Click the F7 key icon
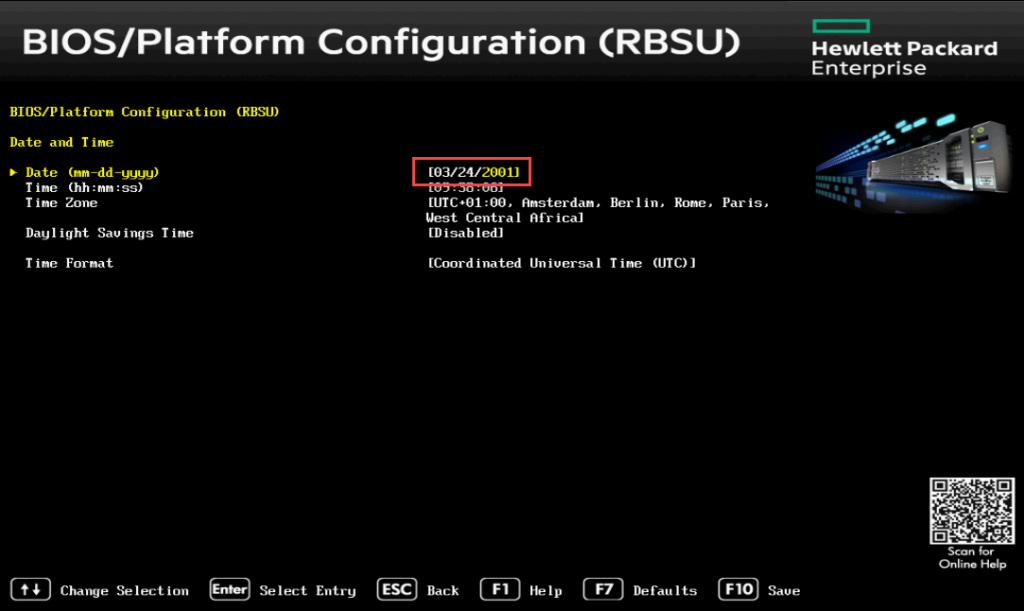The image size is (1024, 611). pyautogui.click(x=603, y=590)
